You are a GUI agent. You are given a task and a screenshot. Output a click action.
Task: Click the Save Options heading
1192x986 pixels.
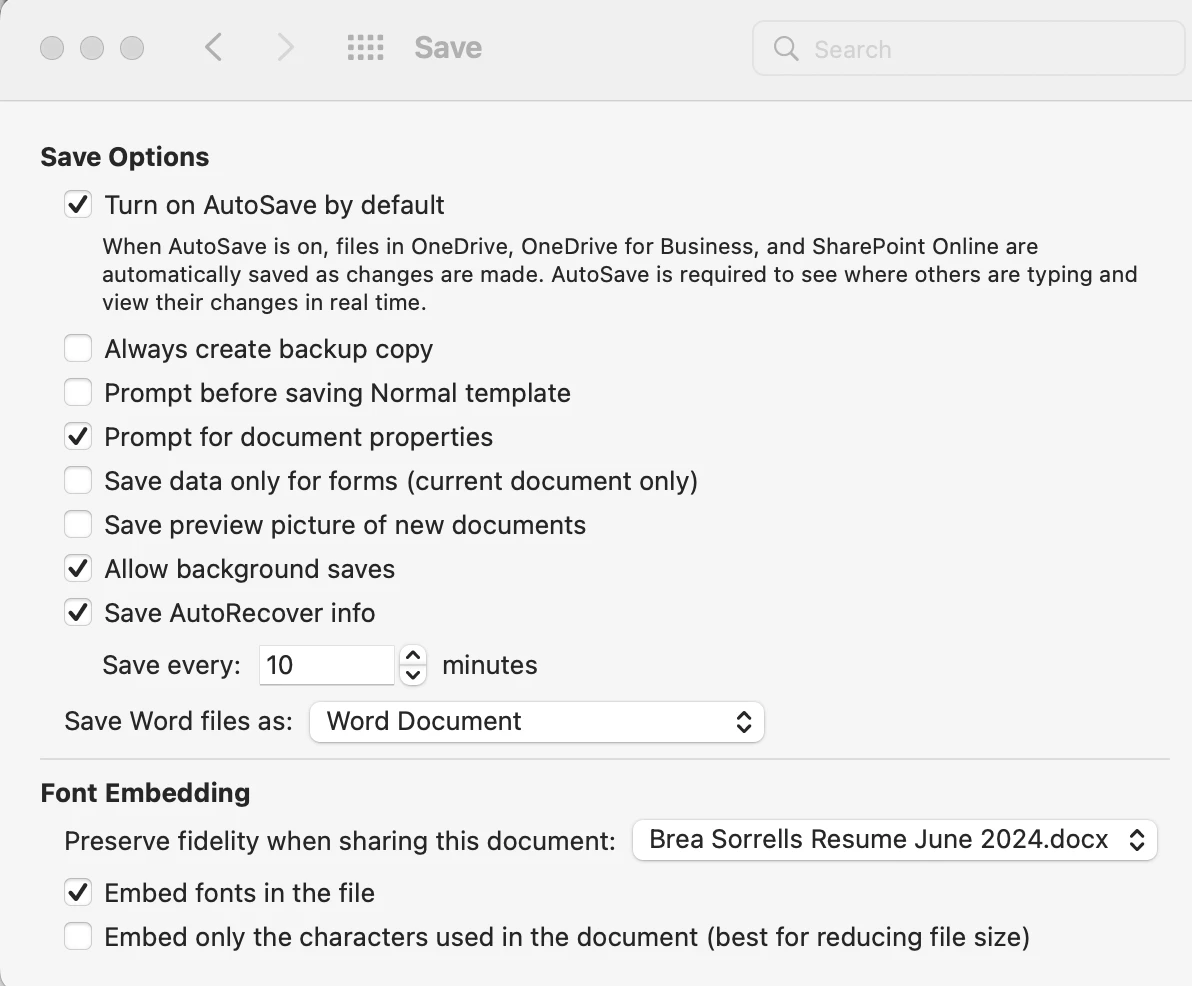click(125, 157)
